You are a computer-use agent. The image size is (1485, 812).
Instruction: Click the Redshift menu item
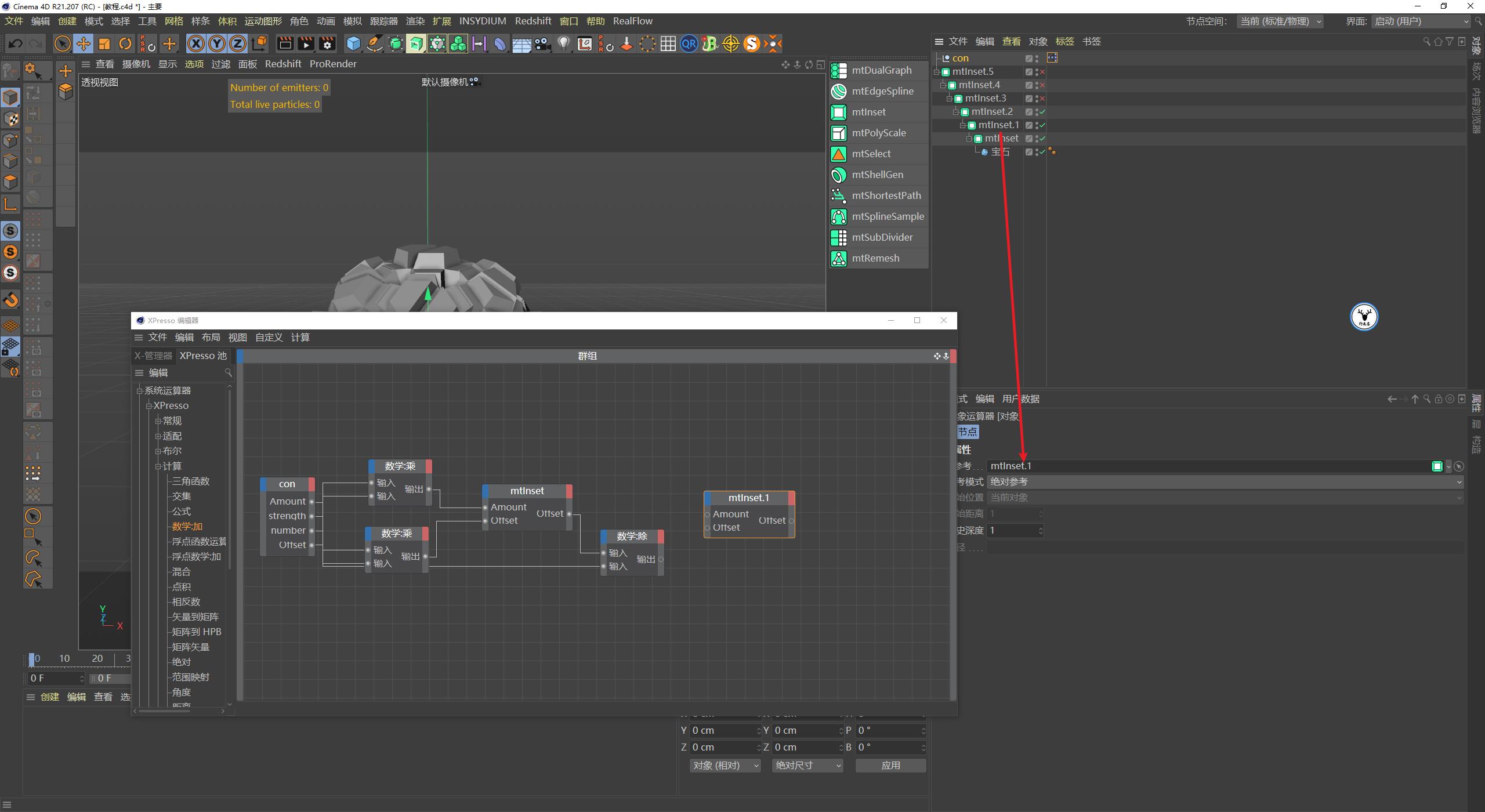533,21
